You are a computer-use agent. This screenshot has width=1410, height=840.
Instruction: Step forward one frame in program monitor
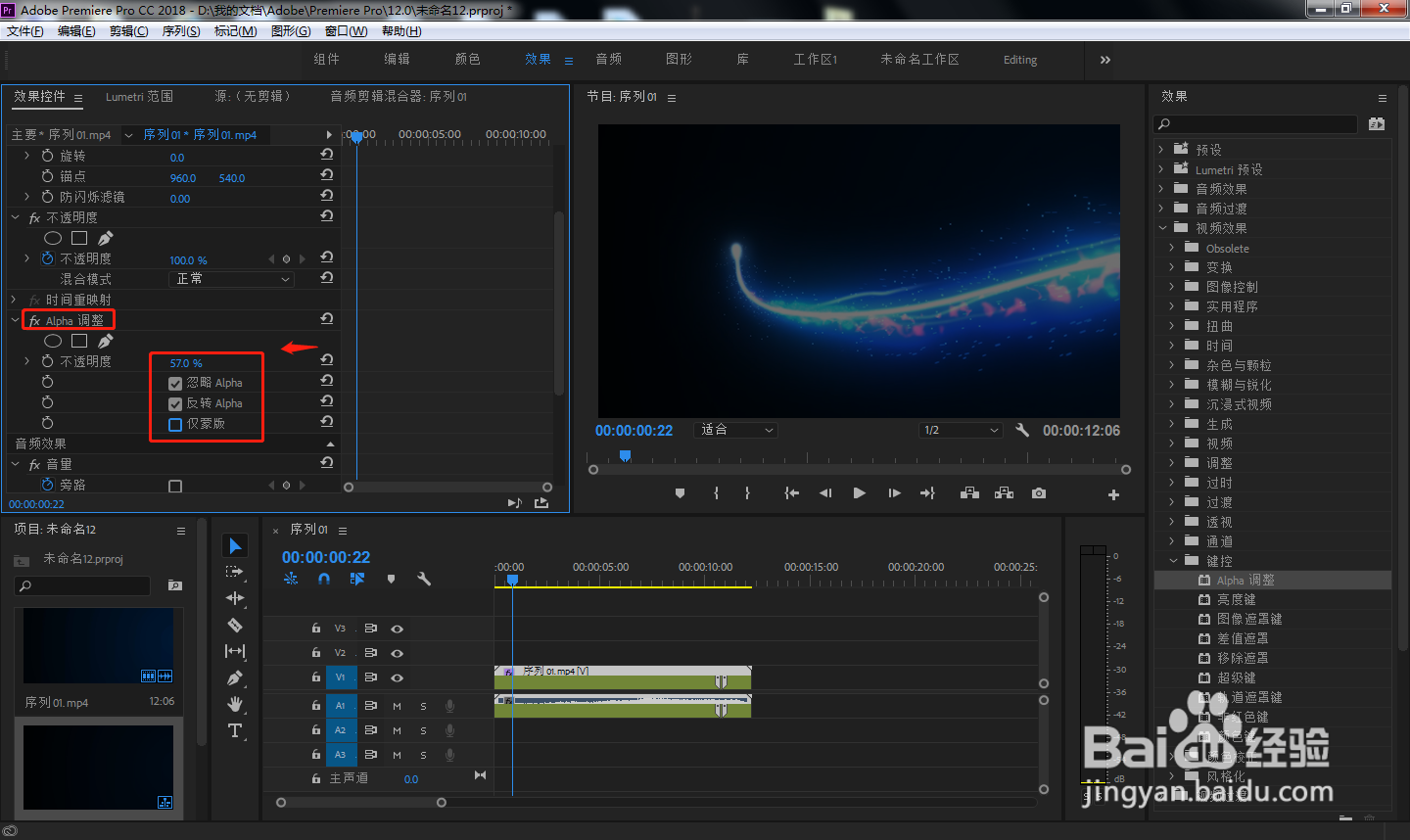click(894, 493)
